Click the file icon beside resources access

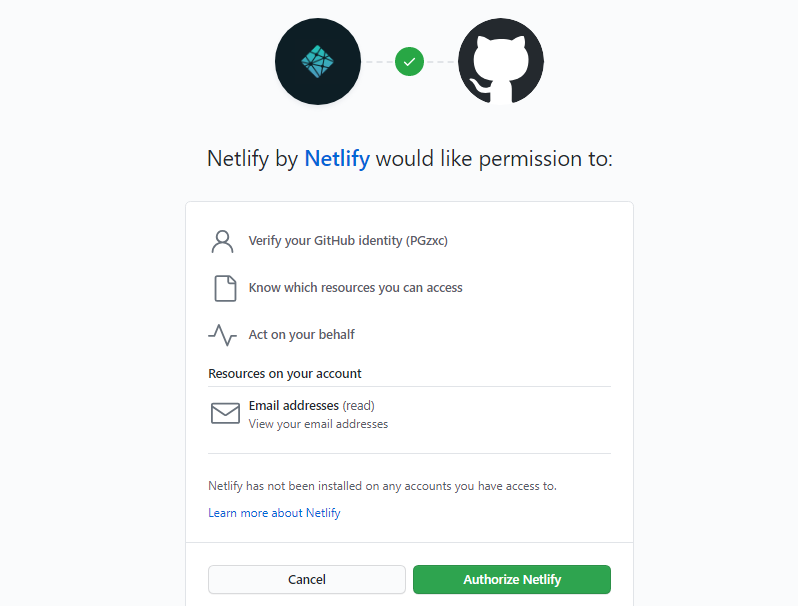[x=225, y=288]
